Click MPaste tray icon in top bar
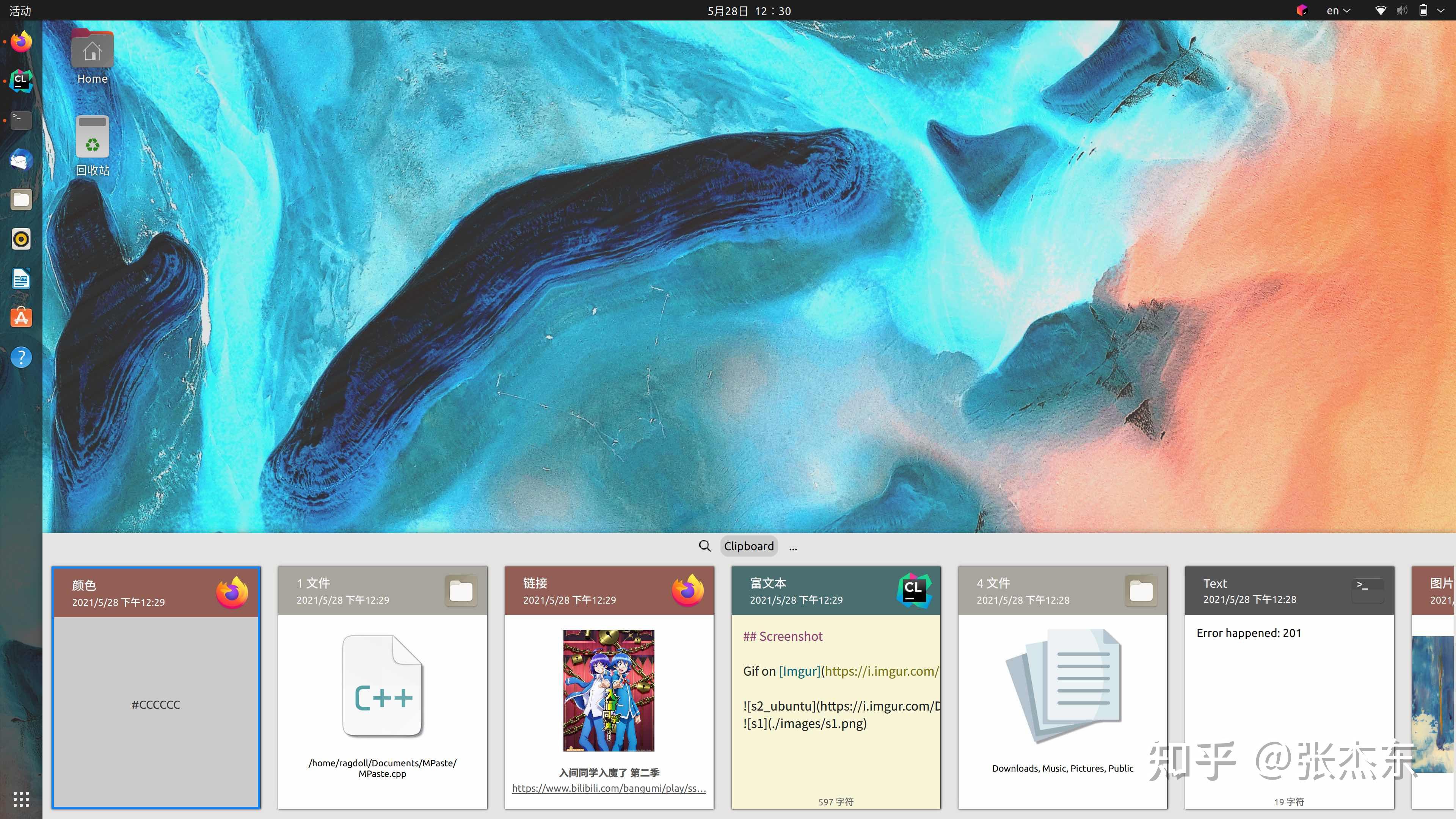Screen dimensions: 1456x819 tap(1302, 10)
